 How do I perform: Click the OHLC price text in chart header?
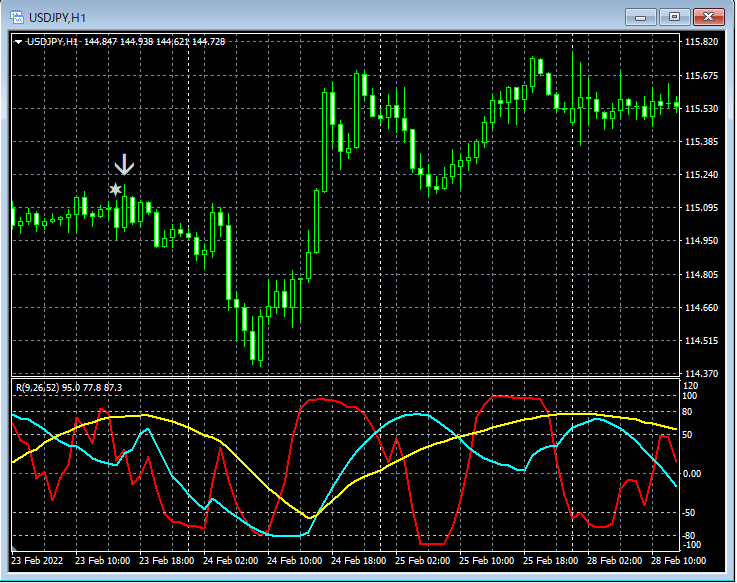[x=154, y=42]
